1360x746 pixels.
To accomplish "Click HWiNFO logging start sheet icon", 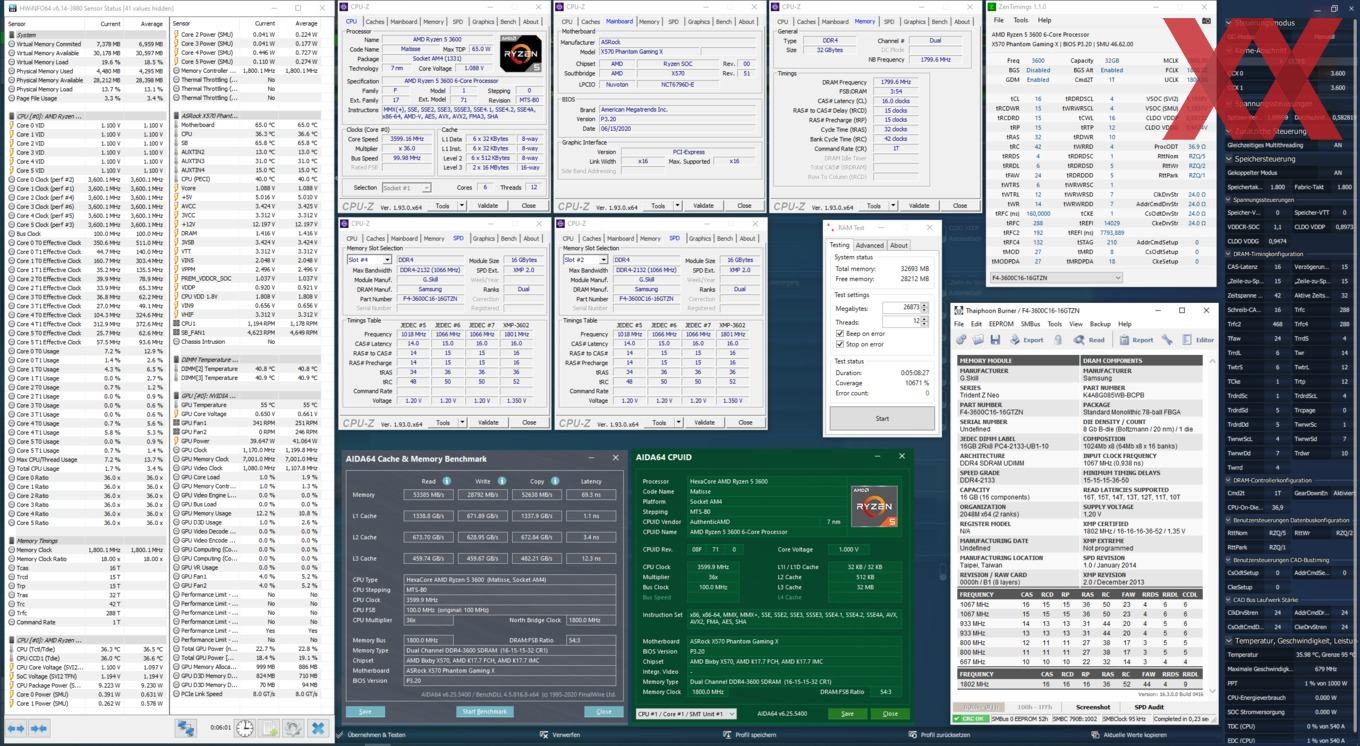I will coord(269,728).
